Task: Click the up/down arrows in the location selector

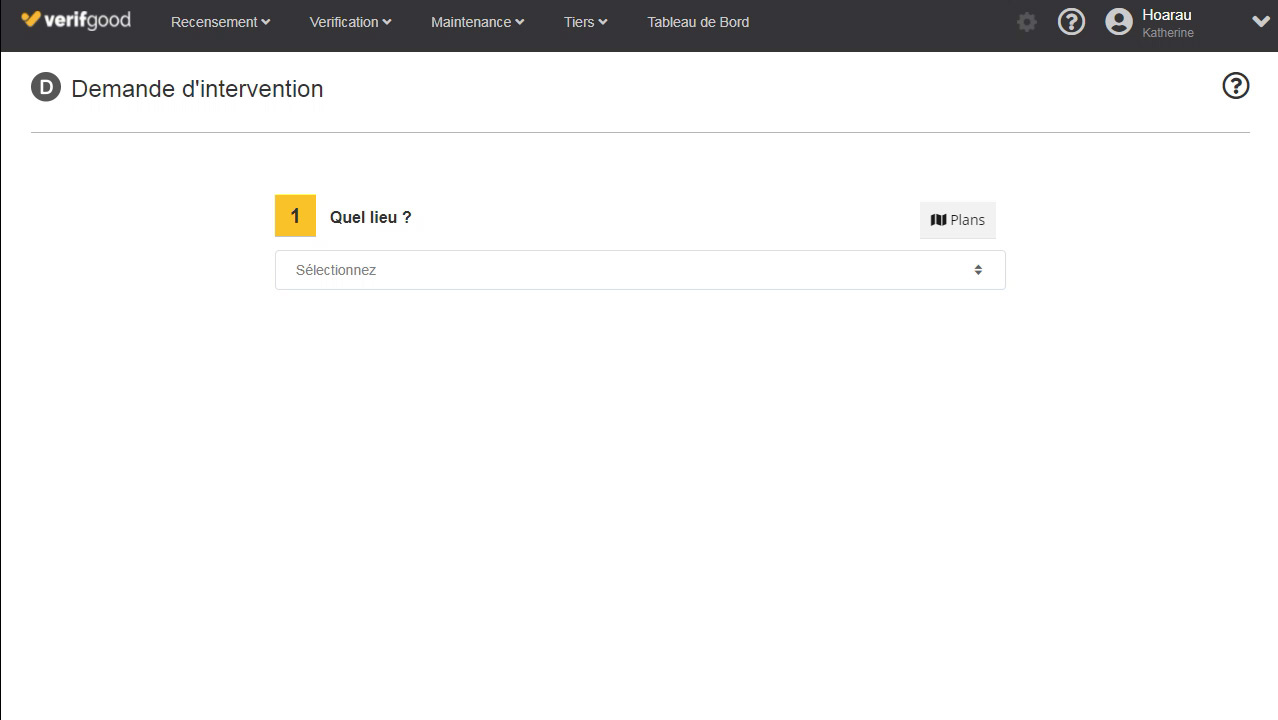Action: 978,270
